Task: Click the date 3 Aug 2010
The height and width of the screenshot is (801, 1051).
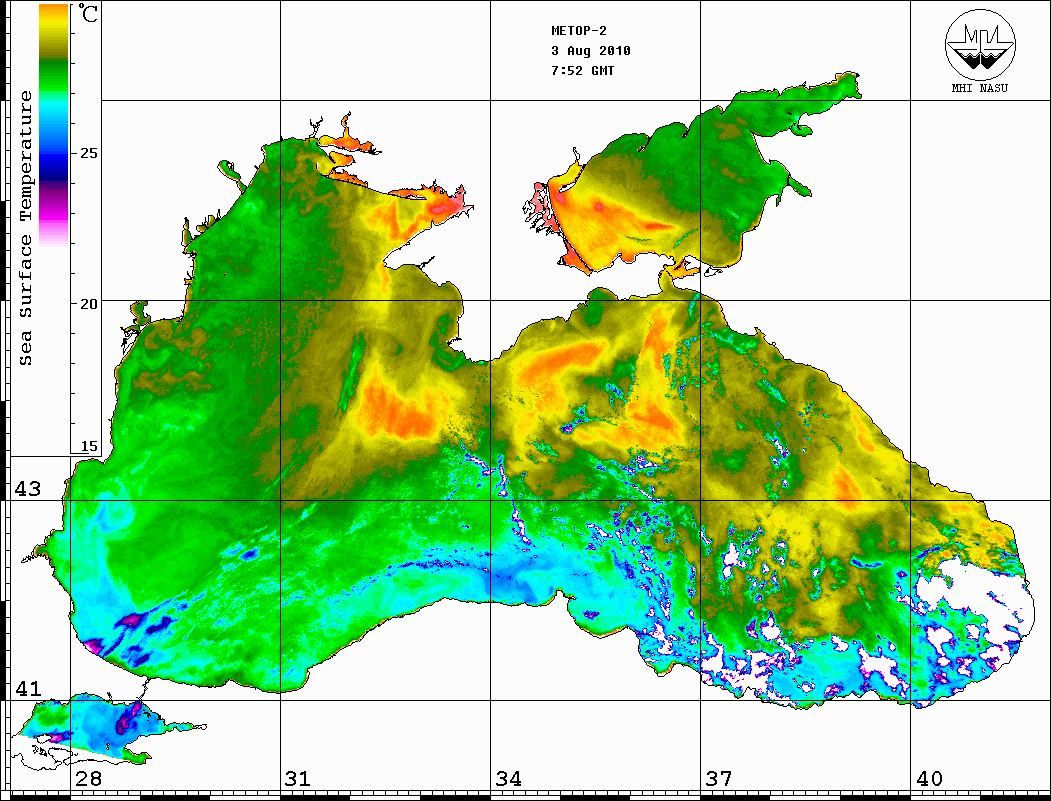Action: click(591, 51)
